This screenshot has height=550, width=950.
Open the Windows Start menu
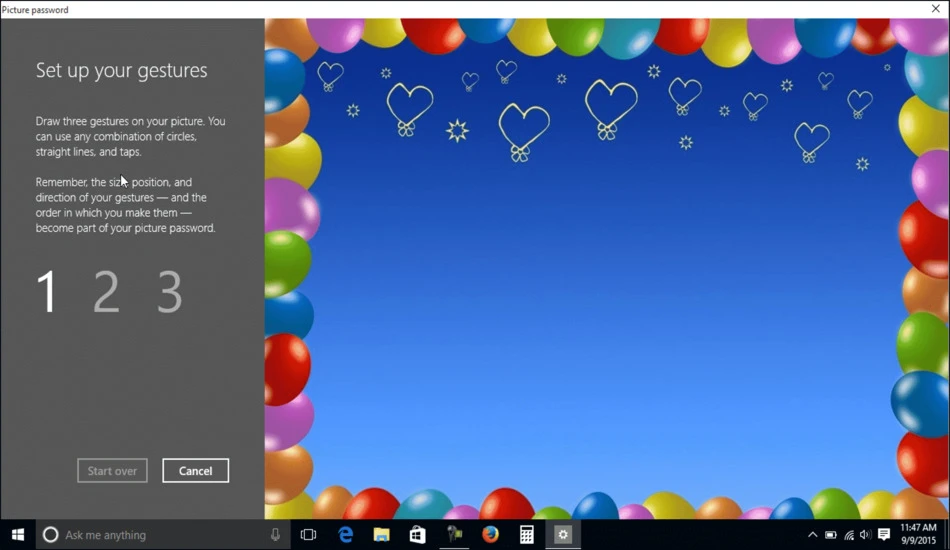pos(18,535)
